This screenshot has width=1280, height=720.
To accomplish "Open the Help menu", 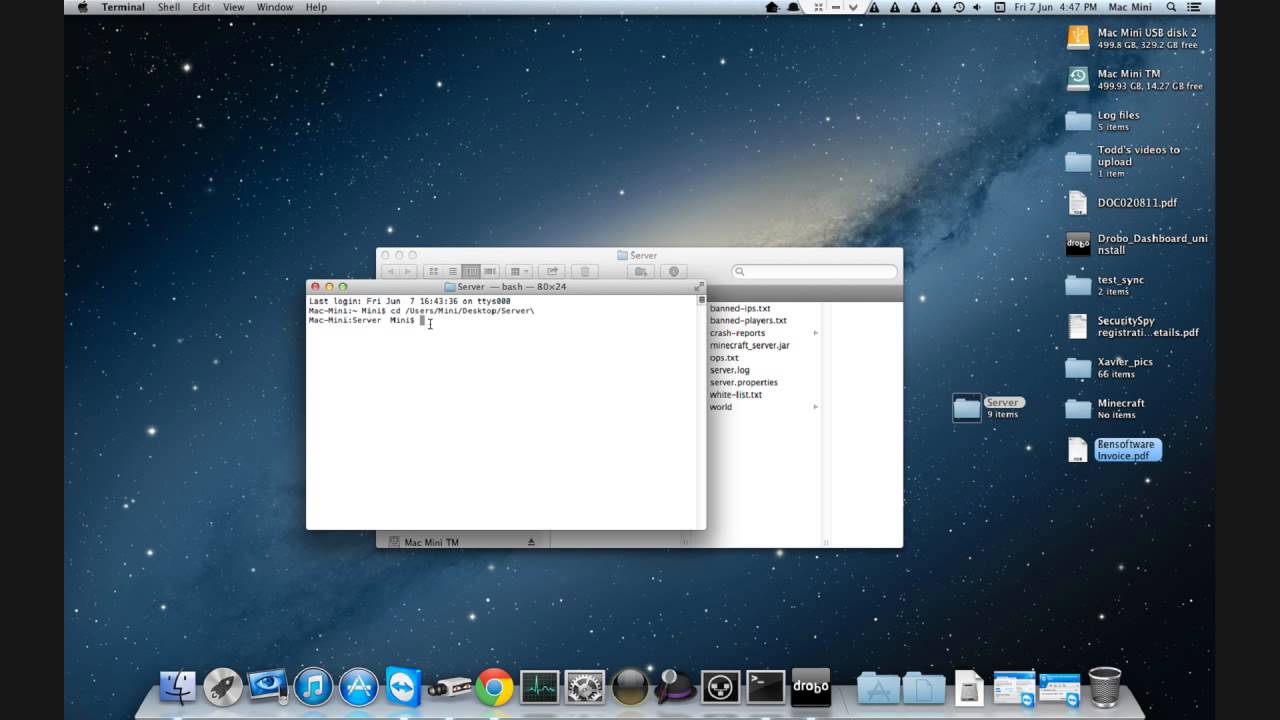I will (x=316, y=7).
